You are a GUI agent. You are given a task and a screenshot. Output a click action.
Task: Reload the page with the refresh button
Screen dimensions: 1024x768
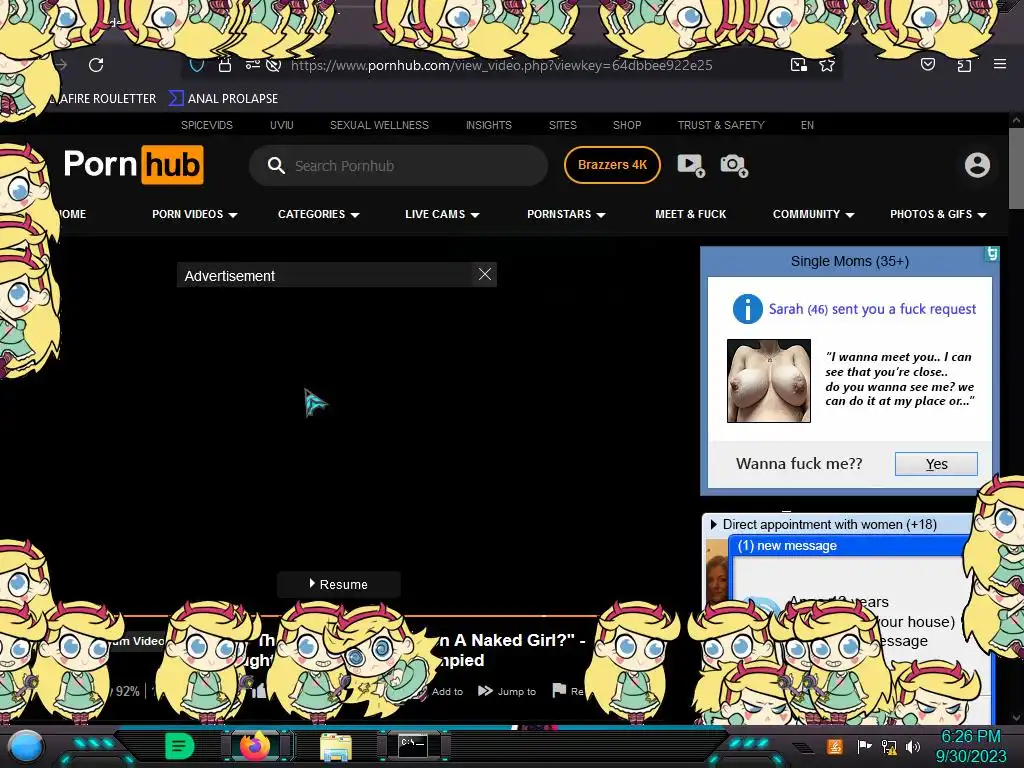tap(96, 65)
